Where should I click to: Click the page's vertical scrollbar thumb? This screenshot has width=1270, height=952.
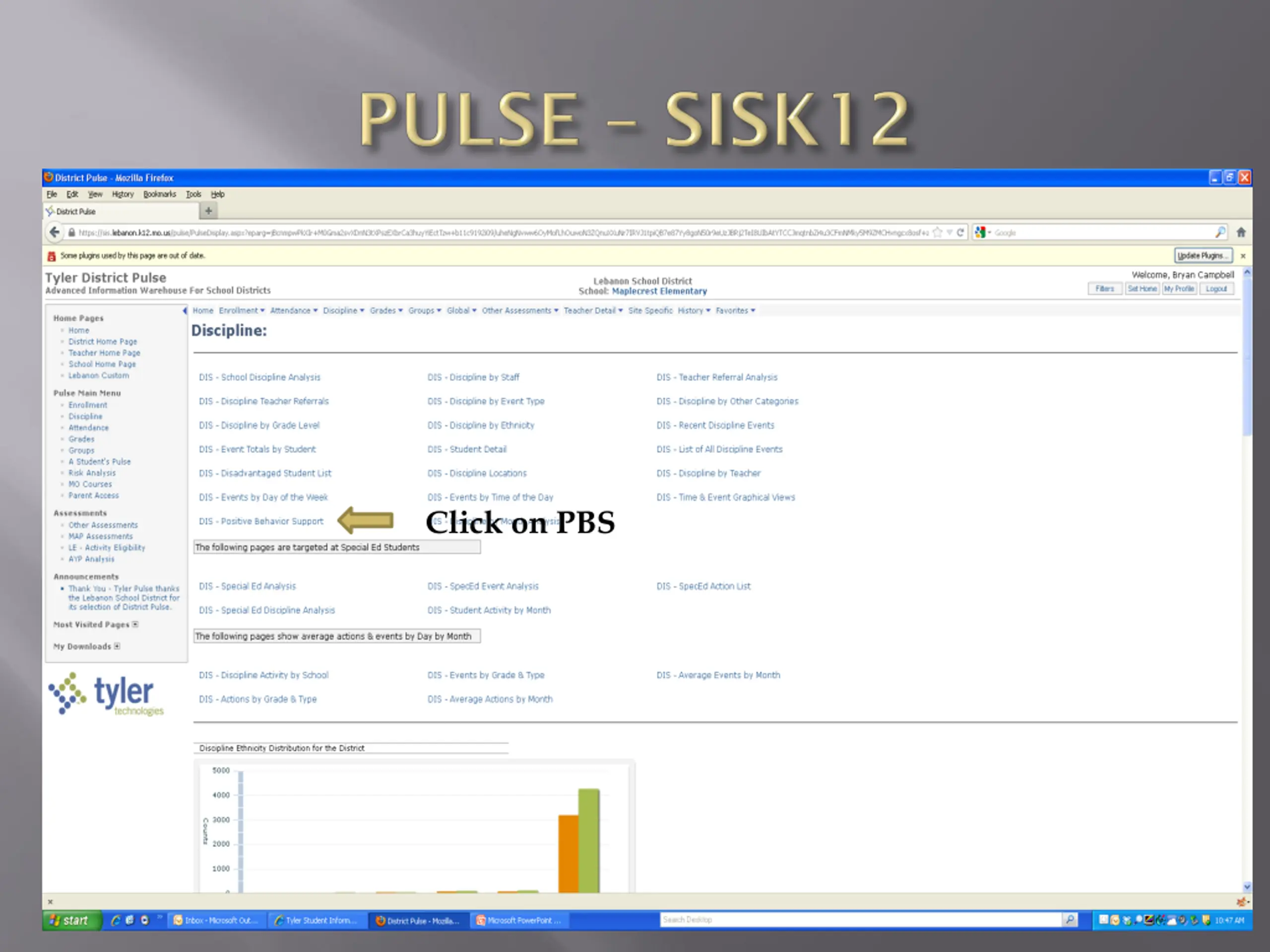pyautogui.click(x=1247, y=356)
